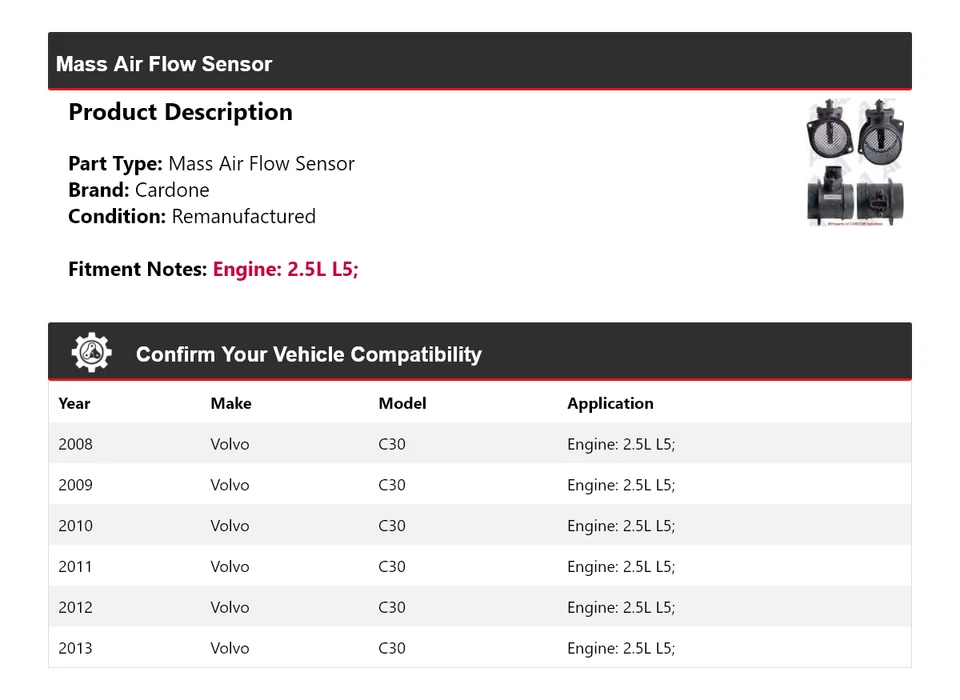Click the Brand: Cardone line

tap(139, 190)
